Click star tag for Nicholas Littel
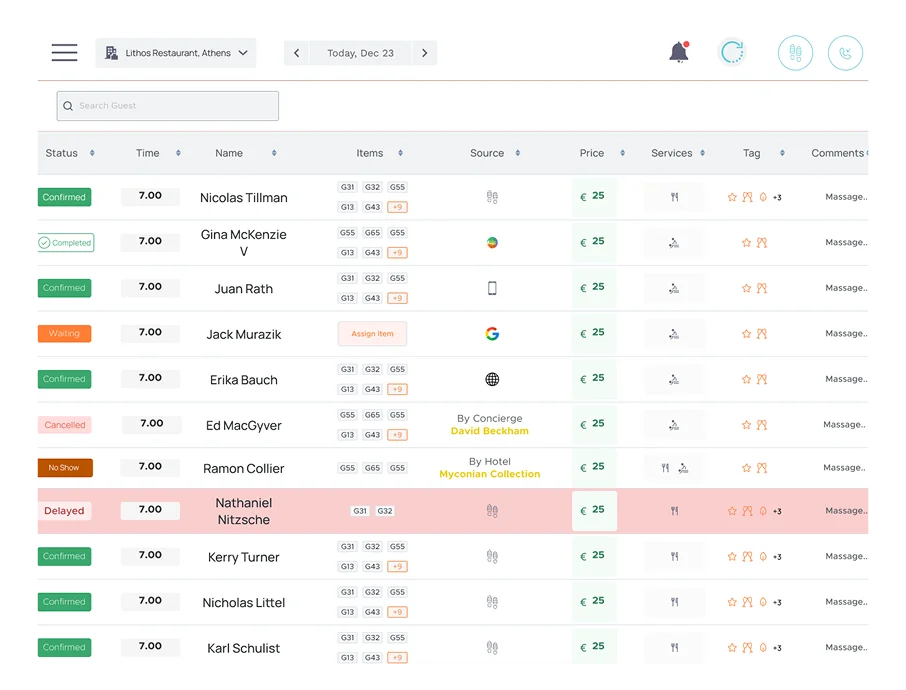This screenshot has width=906, height=690. (732, 602)
